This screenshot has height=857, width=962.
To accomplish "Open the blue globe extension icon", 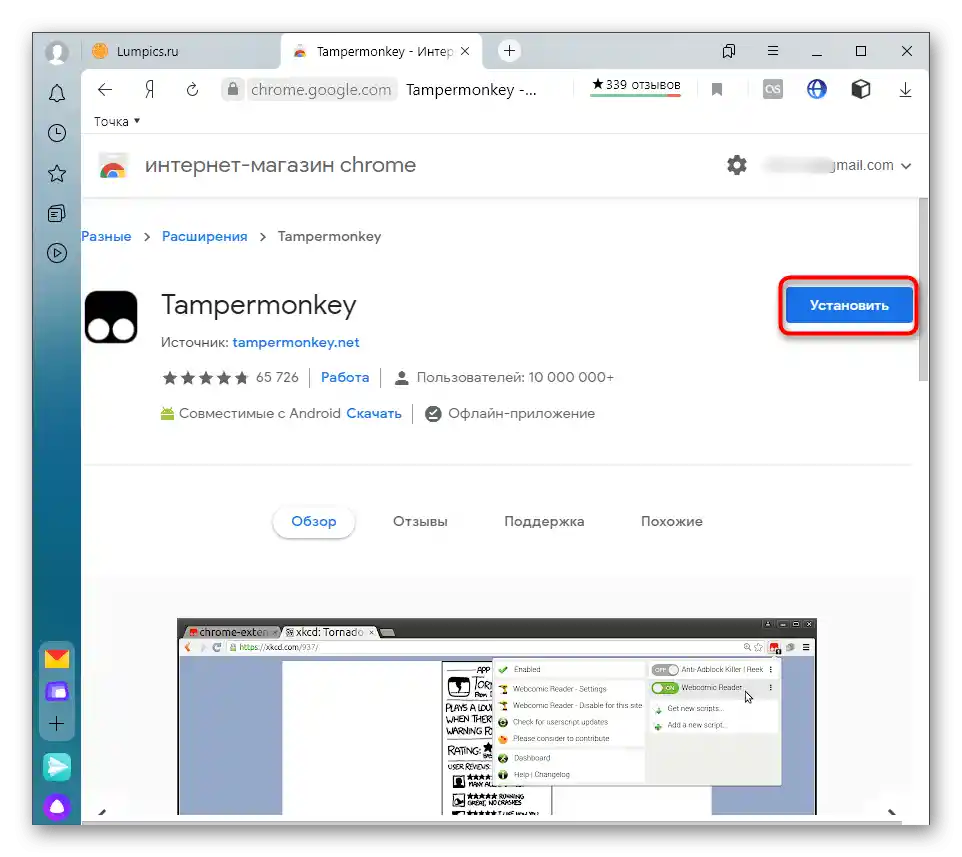I will tap(817, 90).
